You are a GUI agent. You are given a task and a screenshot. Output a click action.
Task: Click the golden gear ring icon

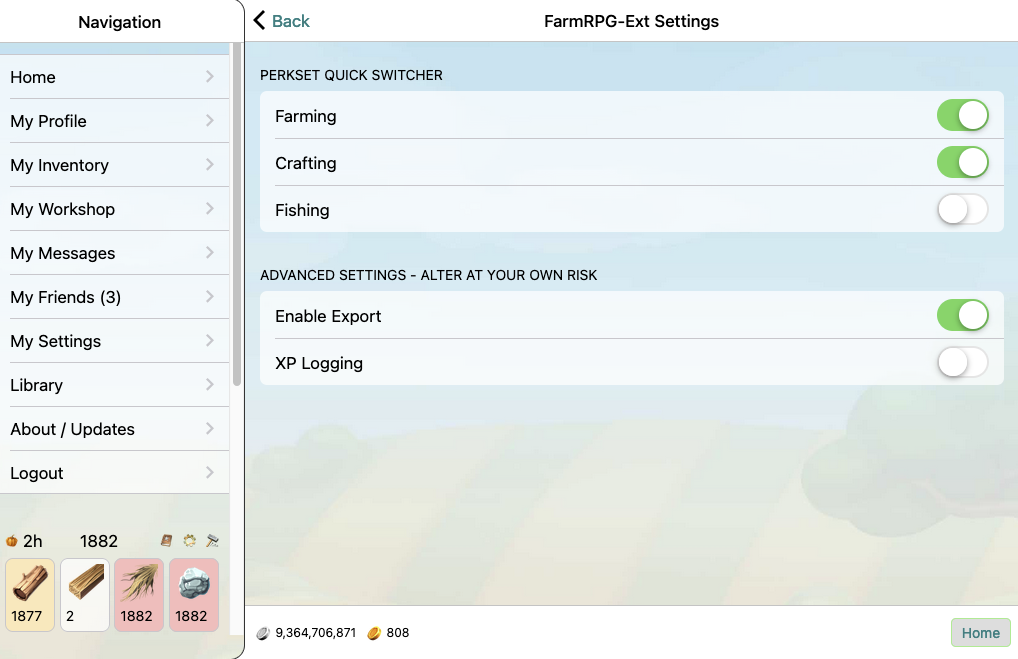[190, 540]
